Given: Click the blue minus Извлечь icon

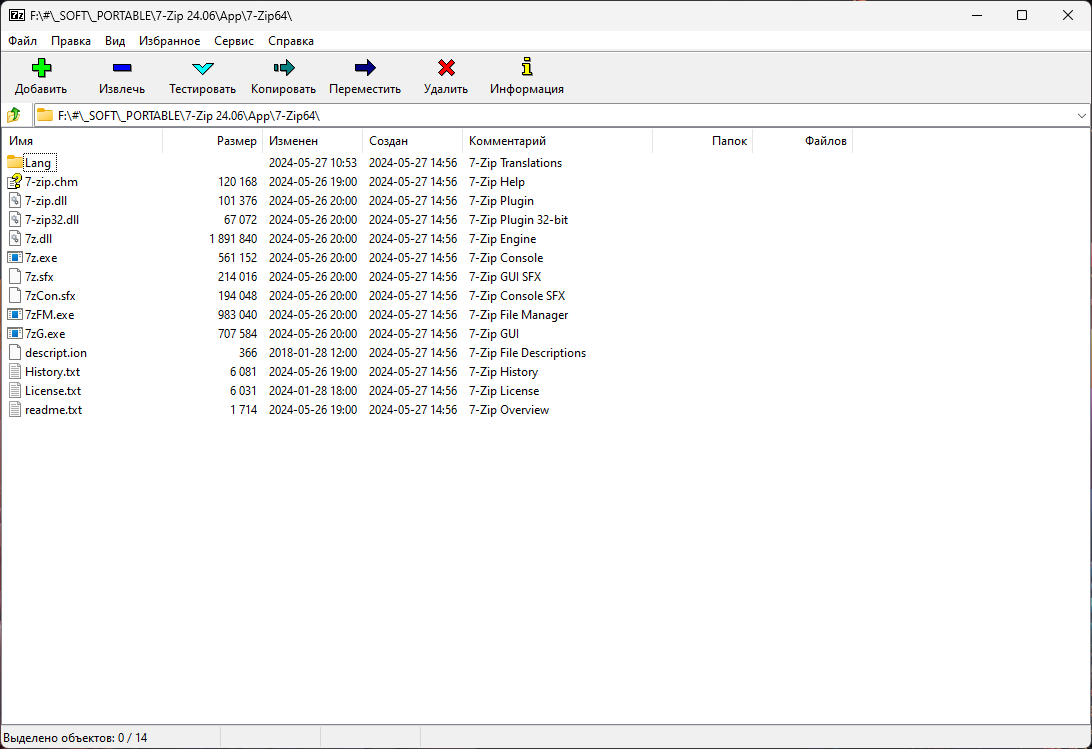Looking at the screenshot, I should [x=122, y=68].
